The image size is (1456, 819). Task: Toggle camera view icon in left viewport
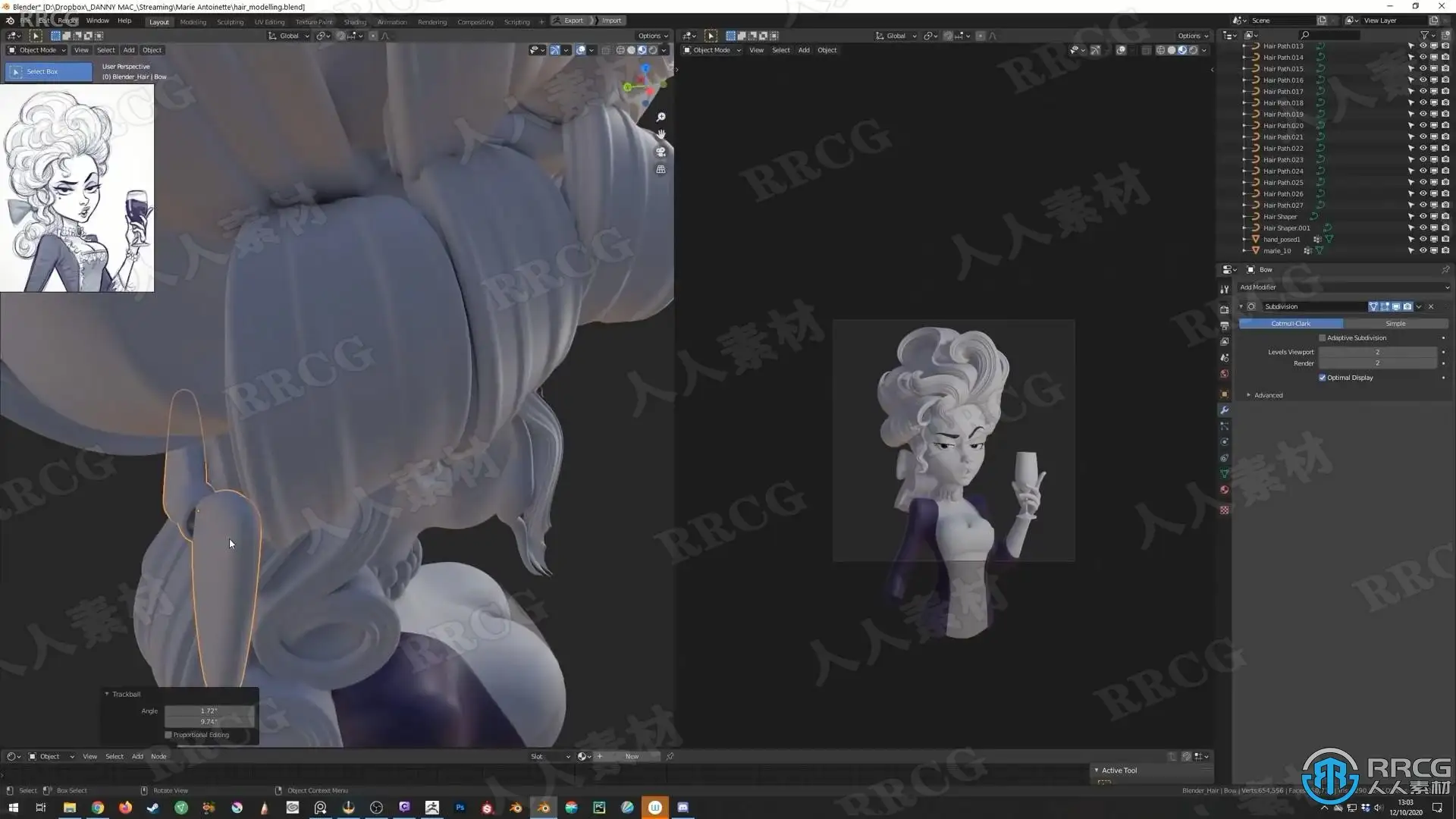pos(661,152)
